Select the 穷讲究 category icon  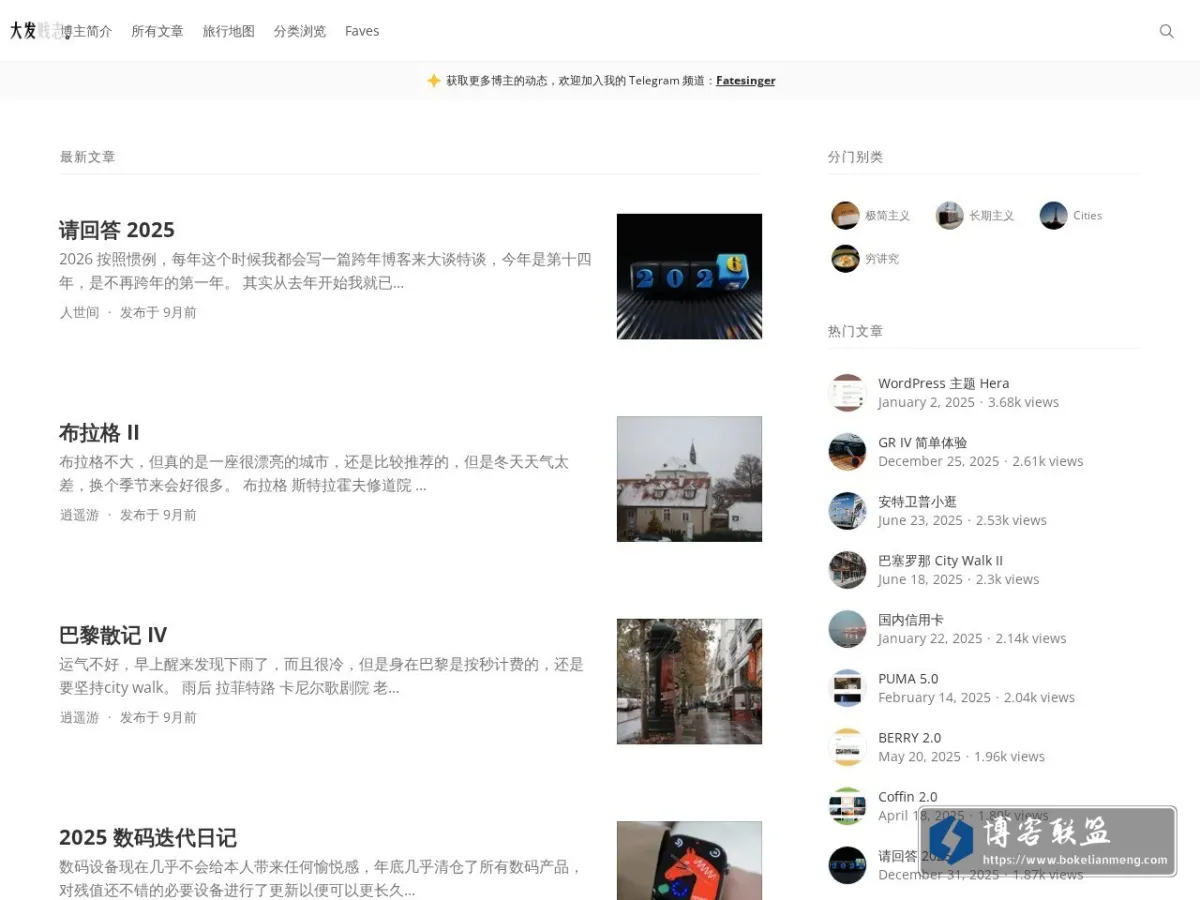click(845, 258)
